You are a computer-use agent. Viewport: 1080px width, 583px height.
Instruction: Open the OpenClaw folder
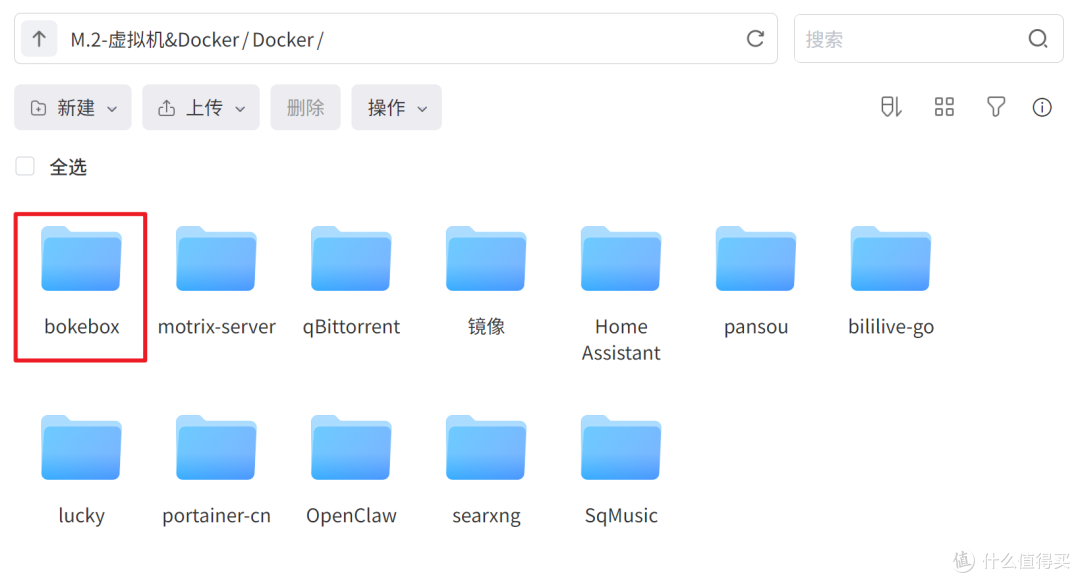click(x=351, y=448)
